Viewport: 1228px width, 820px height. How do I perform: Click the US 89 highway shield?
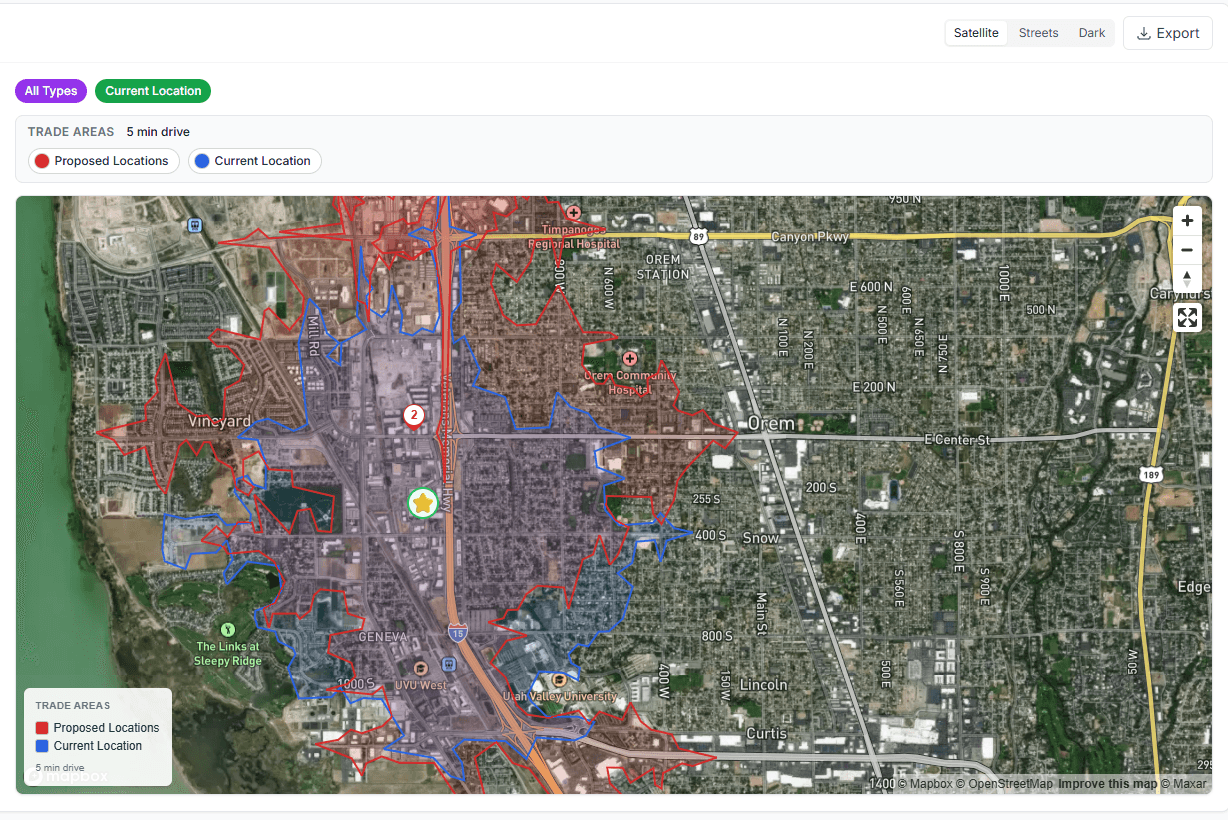click(x=697, y=237)
